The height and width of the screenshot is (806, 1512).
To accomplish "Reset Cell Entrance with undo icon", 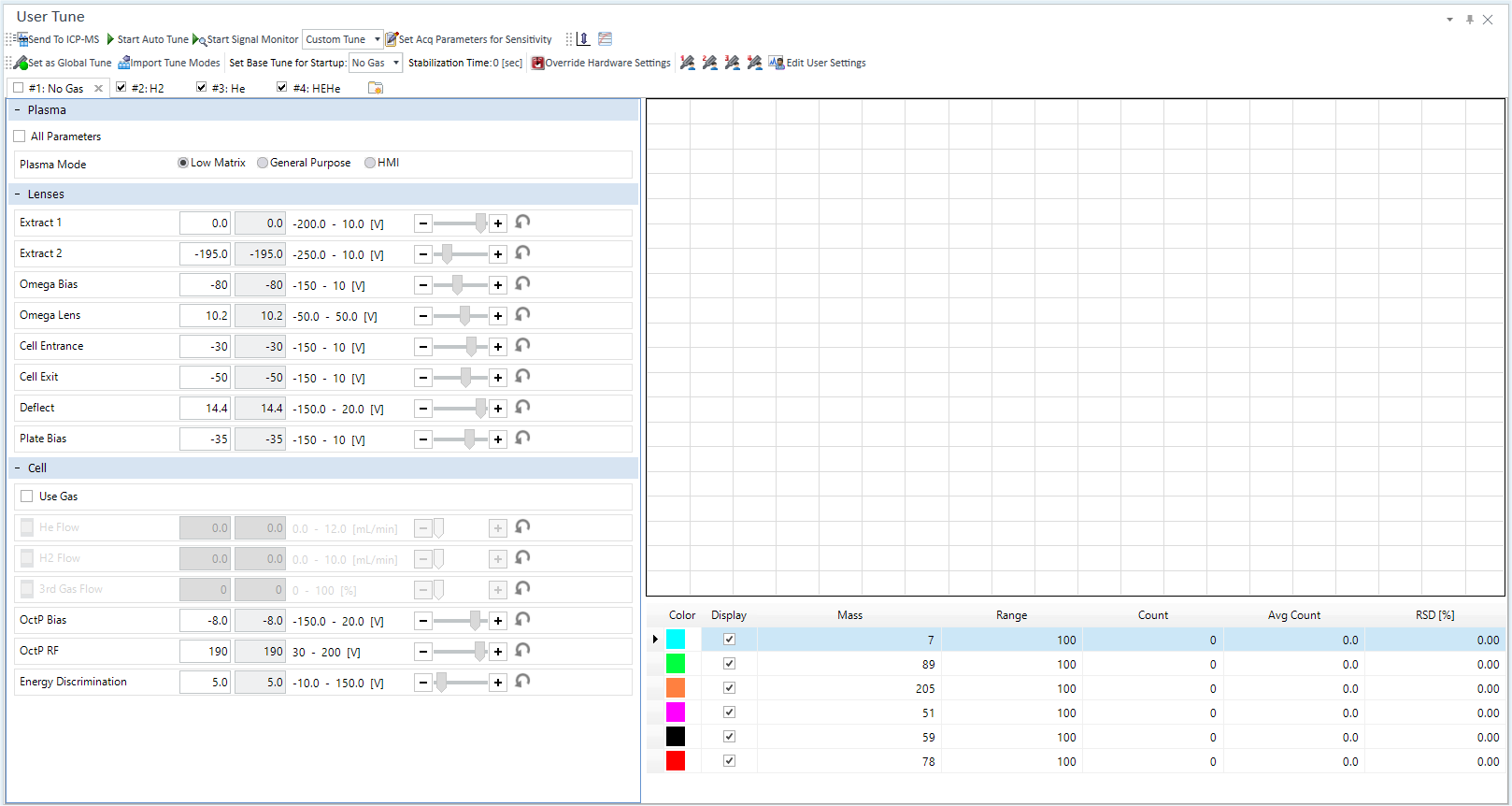I will tap(523, 346).
